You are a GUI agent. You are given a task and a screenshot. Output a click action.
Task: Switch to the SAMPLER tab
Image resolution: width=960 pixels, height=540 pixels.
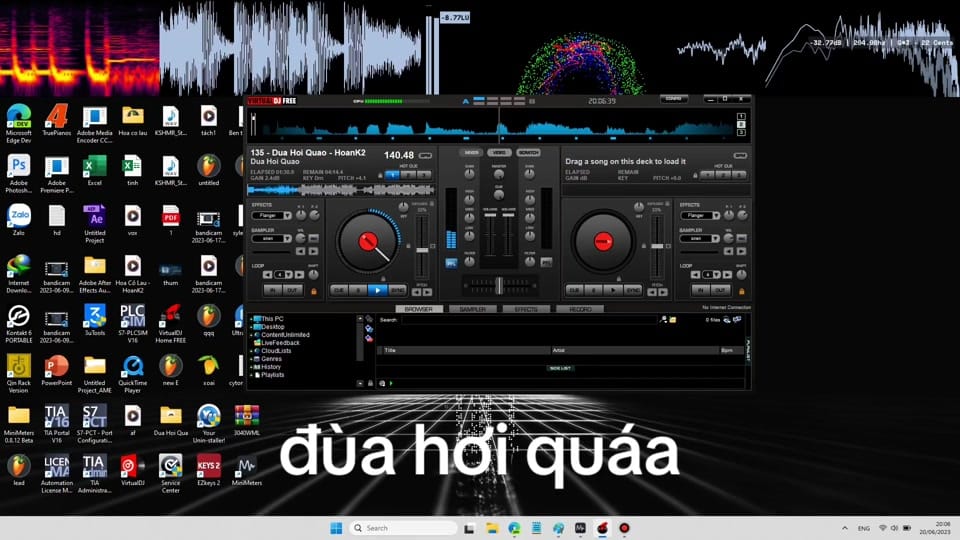pyautogui.click(x=473, y=309)
